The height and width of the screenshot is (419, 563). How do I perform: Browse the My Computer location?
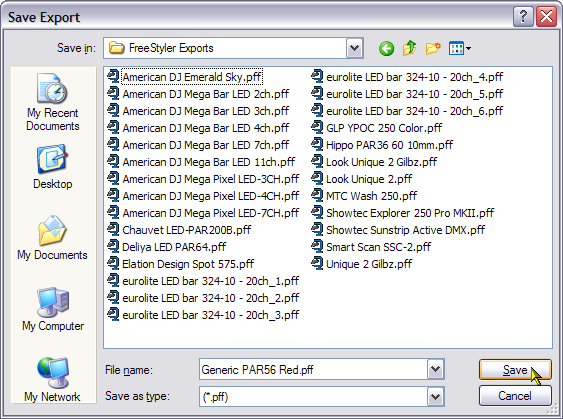point(53,309)
